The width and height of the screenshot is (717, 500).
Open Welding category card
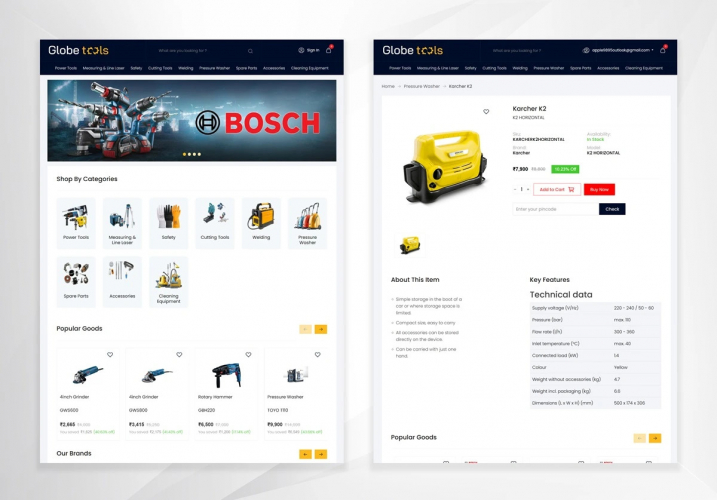click(261, 223)
